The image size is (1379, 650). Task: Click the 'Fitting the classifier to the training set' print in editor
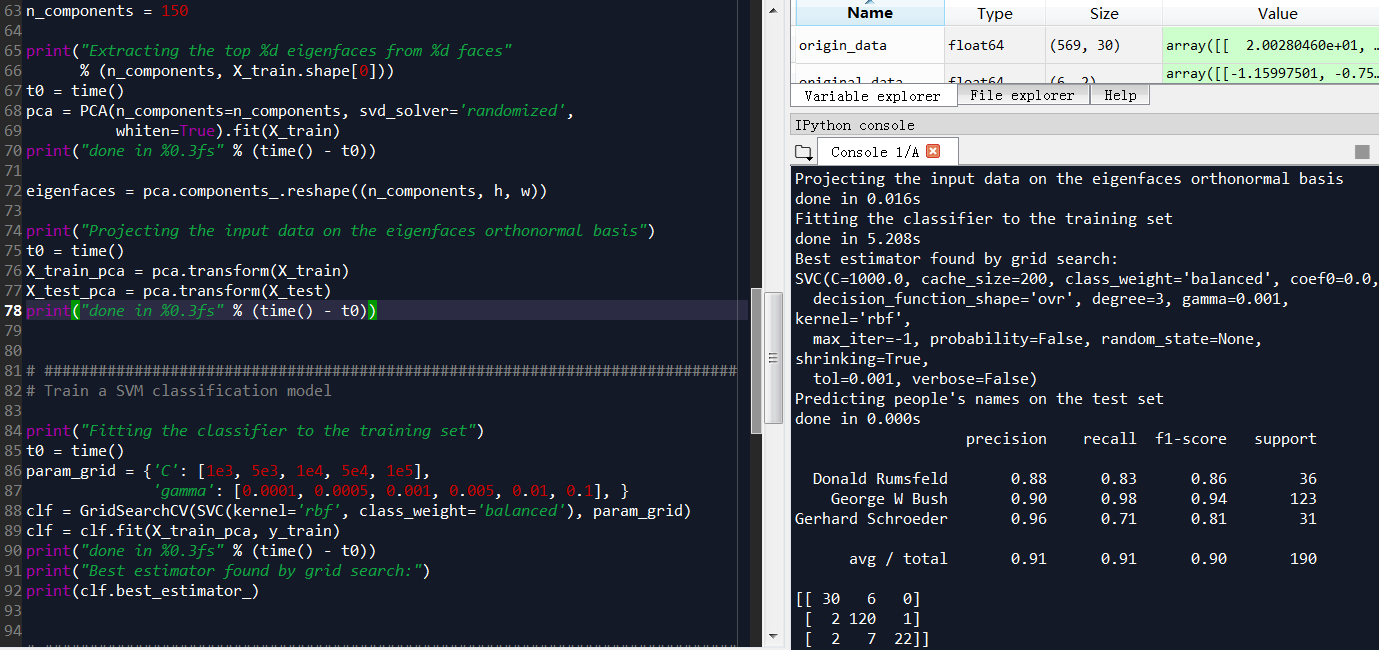point(255,431)
